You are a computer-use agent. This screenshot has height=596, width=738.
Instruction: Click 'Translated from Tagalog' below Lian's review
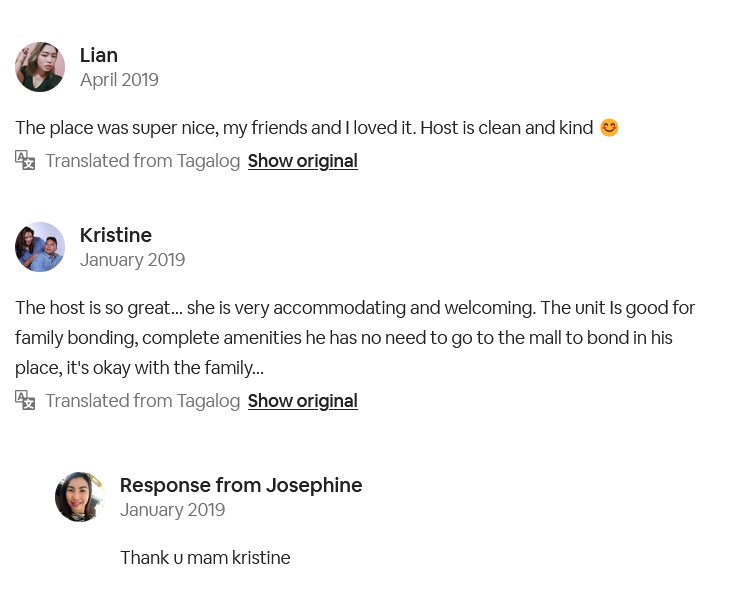142,161
